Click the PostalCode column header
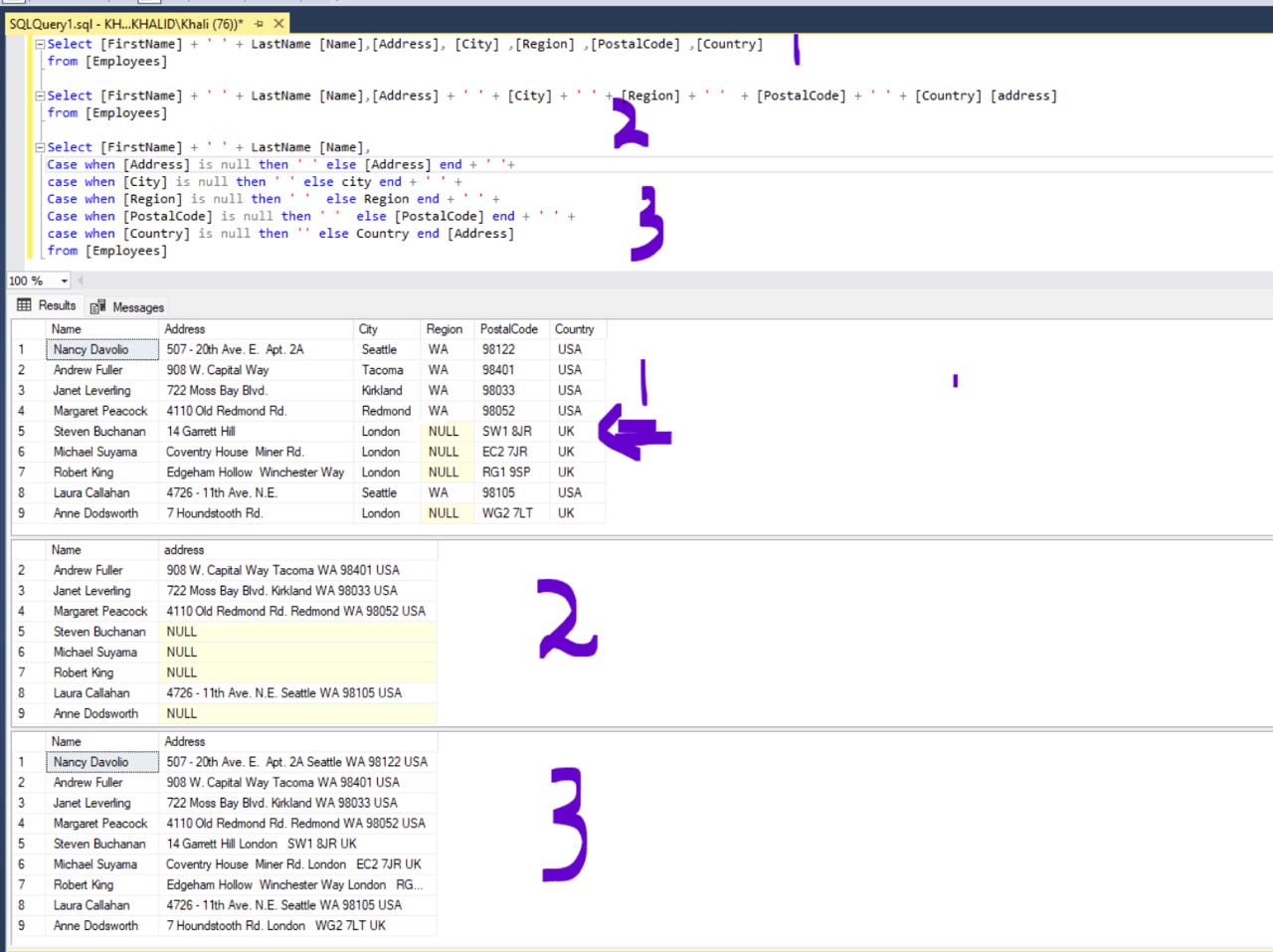This screenshot has height=952, width=1273. pos(509,329)
